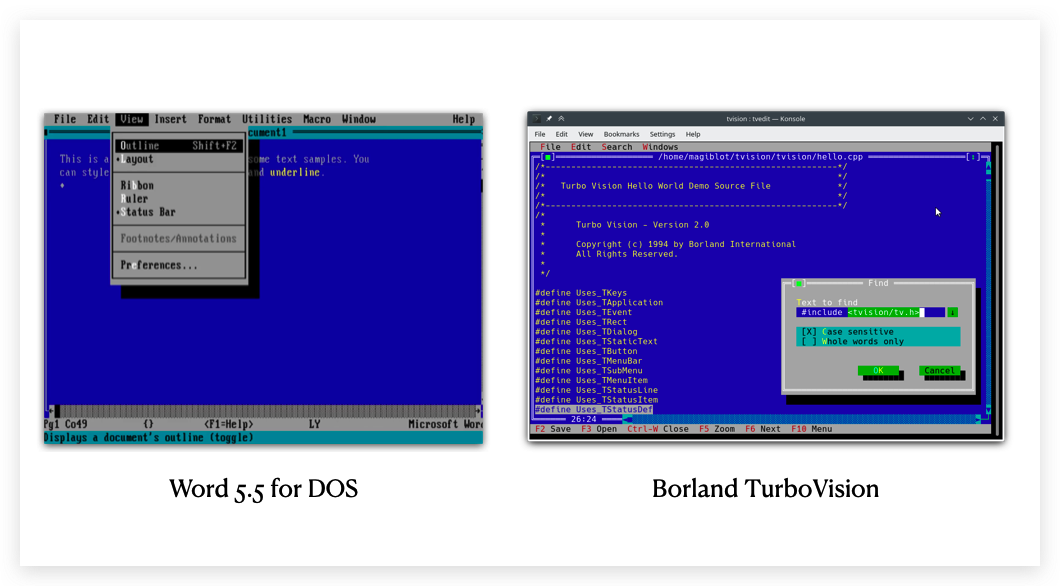Click the keep-above double chevron icon in Konsole
The image size is (1060, 586).
click(x=561, y=119)
